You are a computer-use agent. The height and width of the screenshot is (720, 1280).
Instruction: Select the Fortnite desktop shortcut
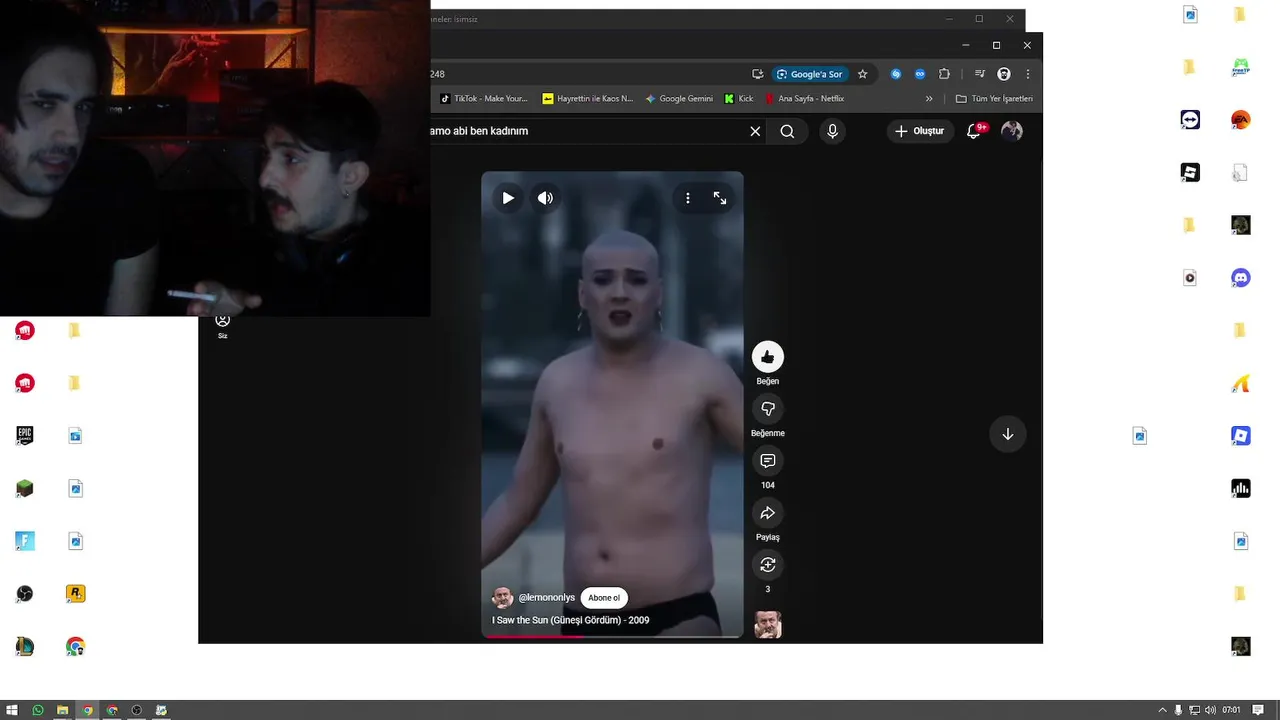[x=25, y=541]
